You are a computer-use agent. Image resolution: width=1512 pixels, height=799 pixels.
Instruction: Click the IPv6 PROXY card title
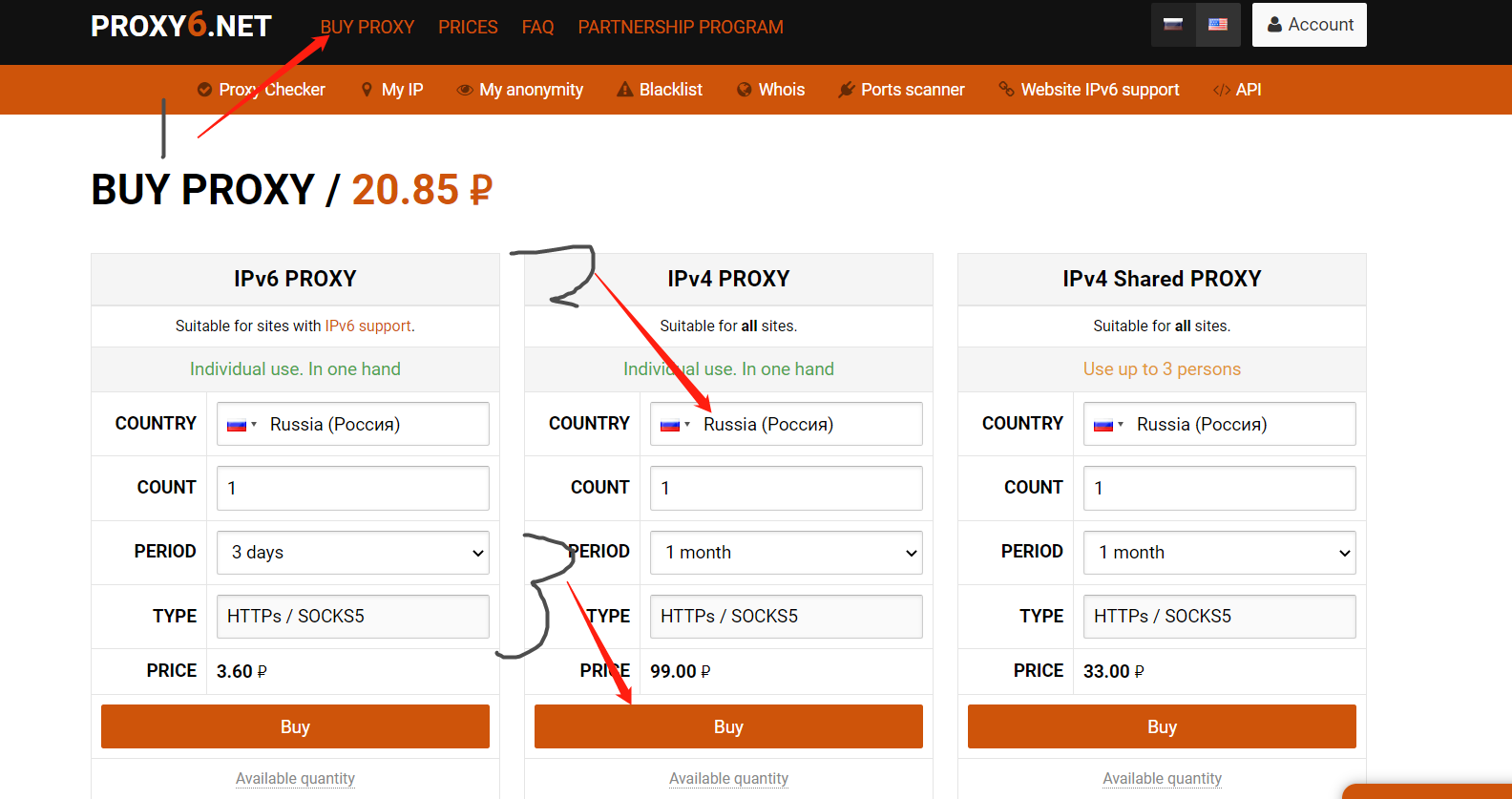[x=295, y=279]
